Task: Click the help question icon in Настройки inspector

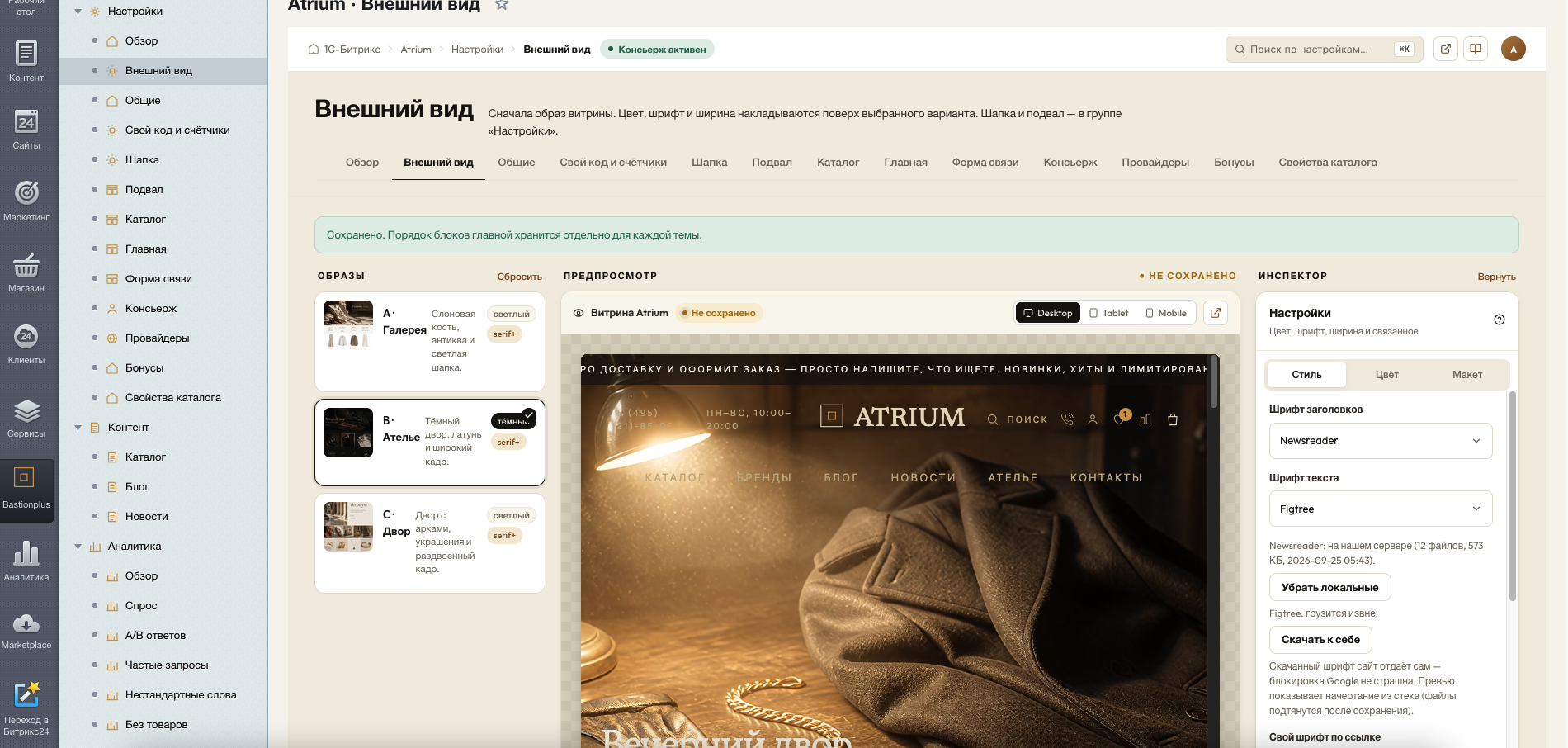Action: (1500, 320)
